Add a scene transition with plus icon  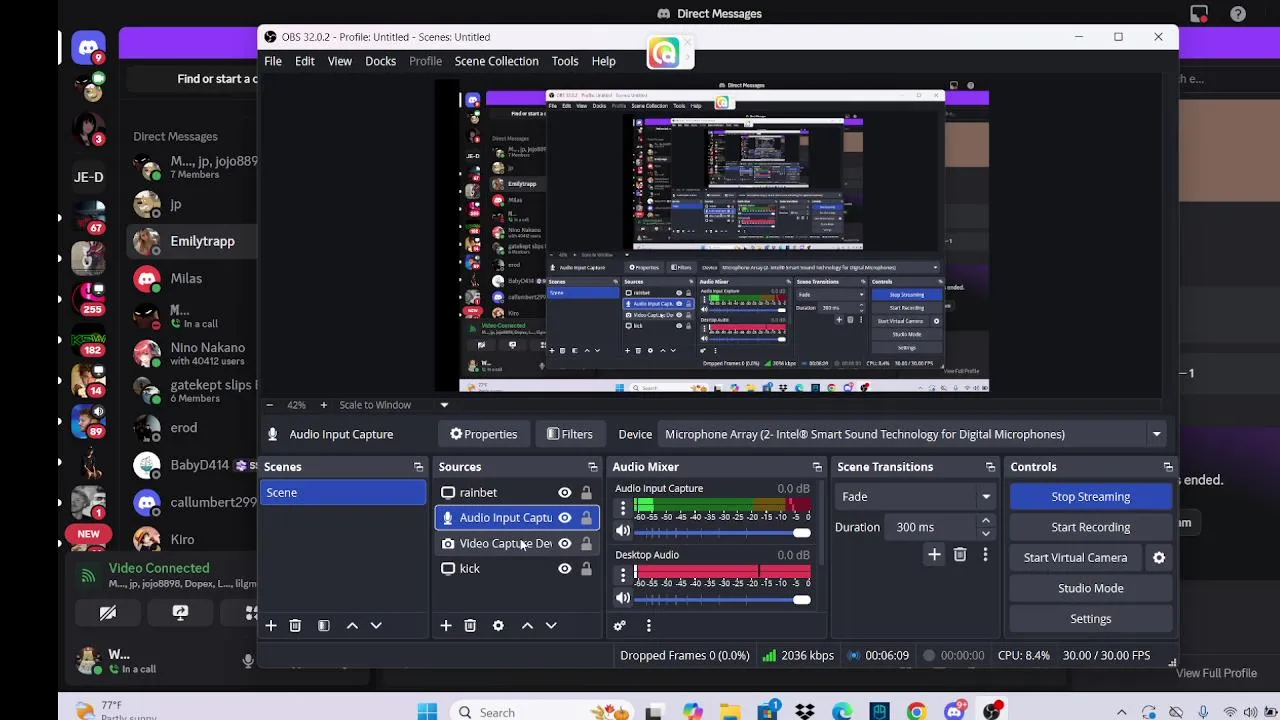coord(934,554)
